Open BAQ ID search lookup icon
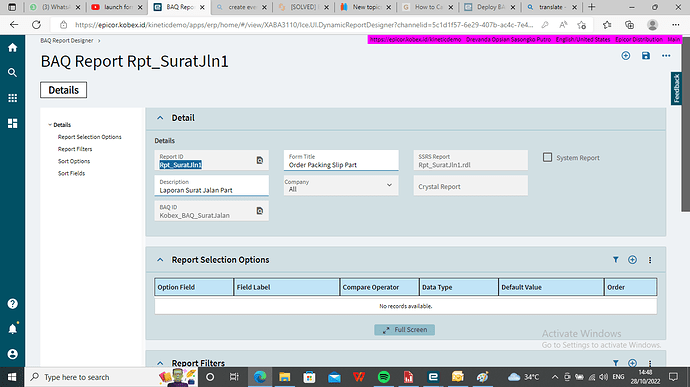 260,211
